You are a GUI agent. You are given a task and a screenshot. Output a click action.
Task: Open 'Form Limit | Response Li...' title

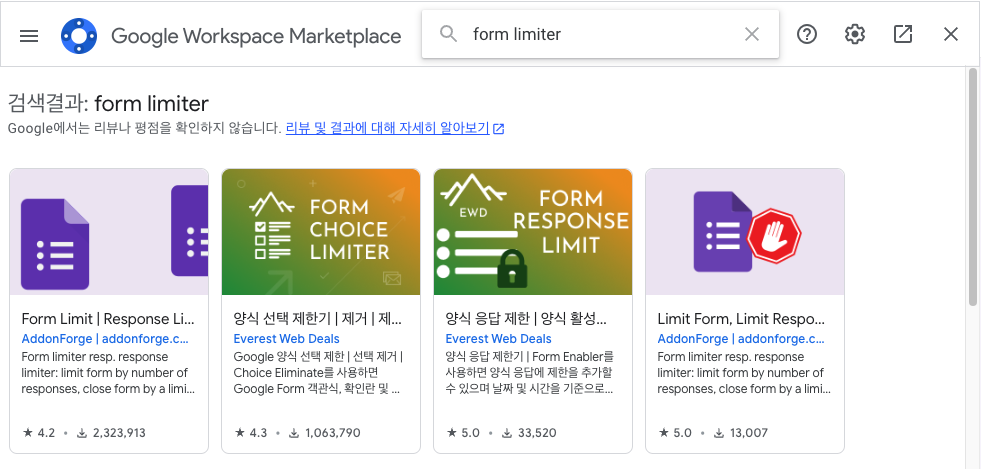(108, 319)
